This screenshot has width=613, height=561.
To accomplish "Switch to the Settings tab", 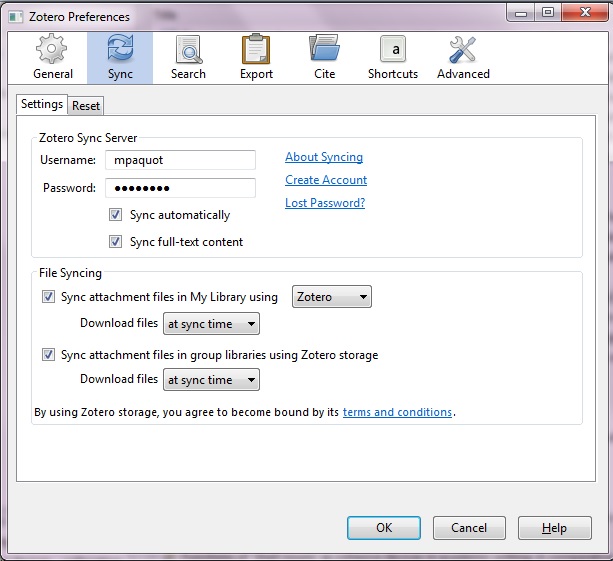I will pyautogui.click(x=42, y=104).
